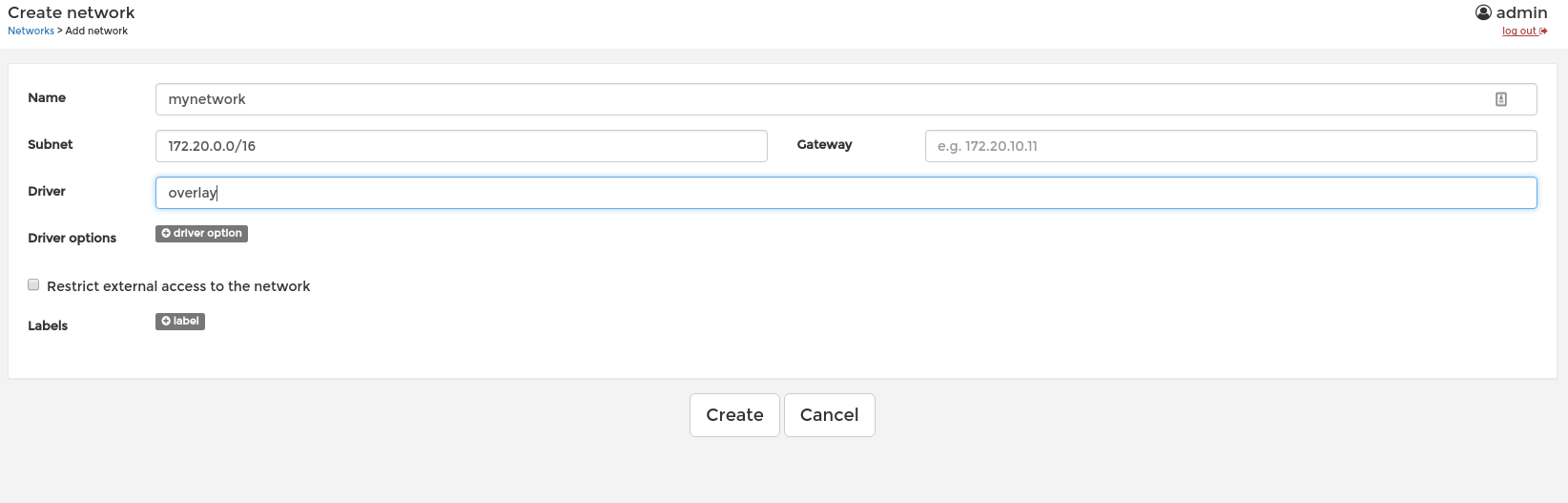This screenshot has width=1568, height=503.
Task: Click the 'Restrict external access to the network' label text
Action: tap(178, 286)
